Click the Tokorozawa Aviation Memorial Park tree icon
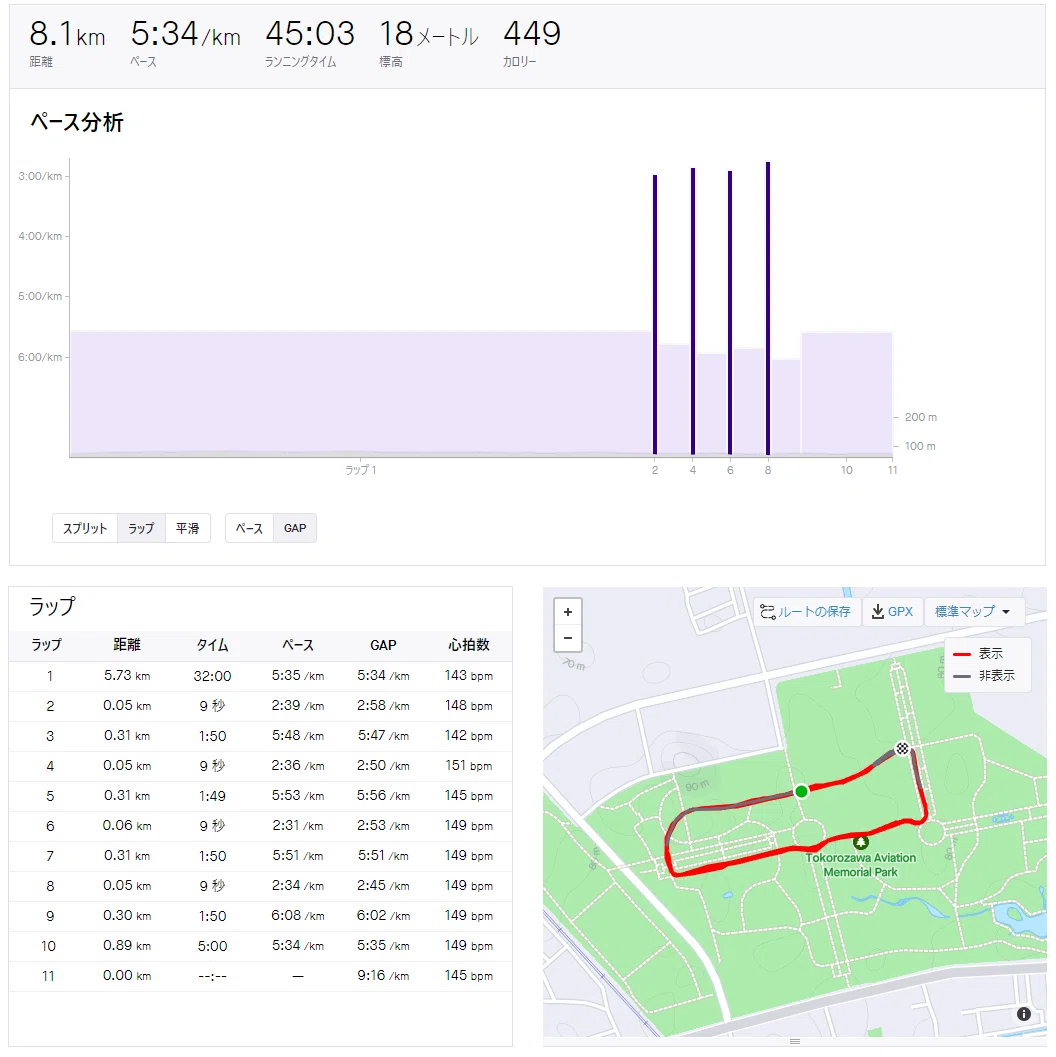 click(861, 842)
